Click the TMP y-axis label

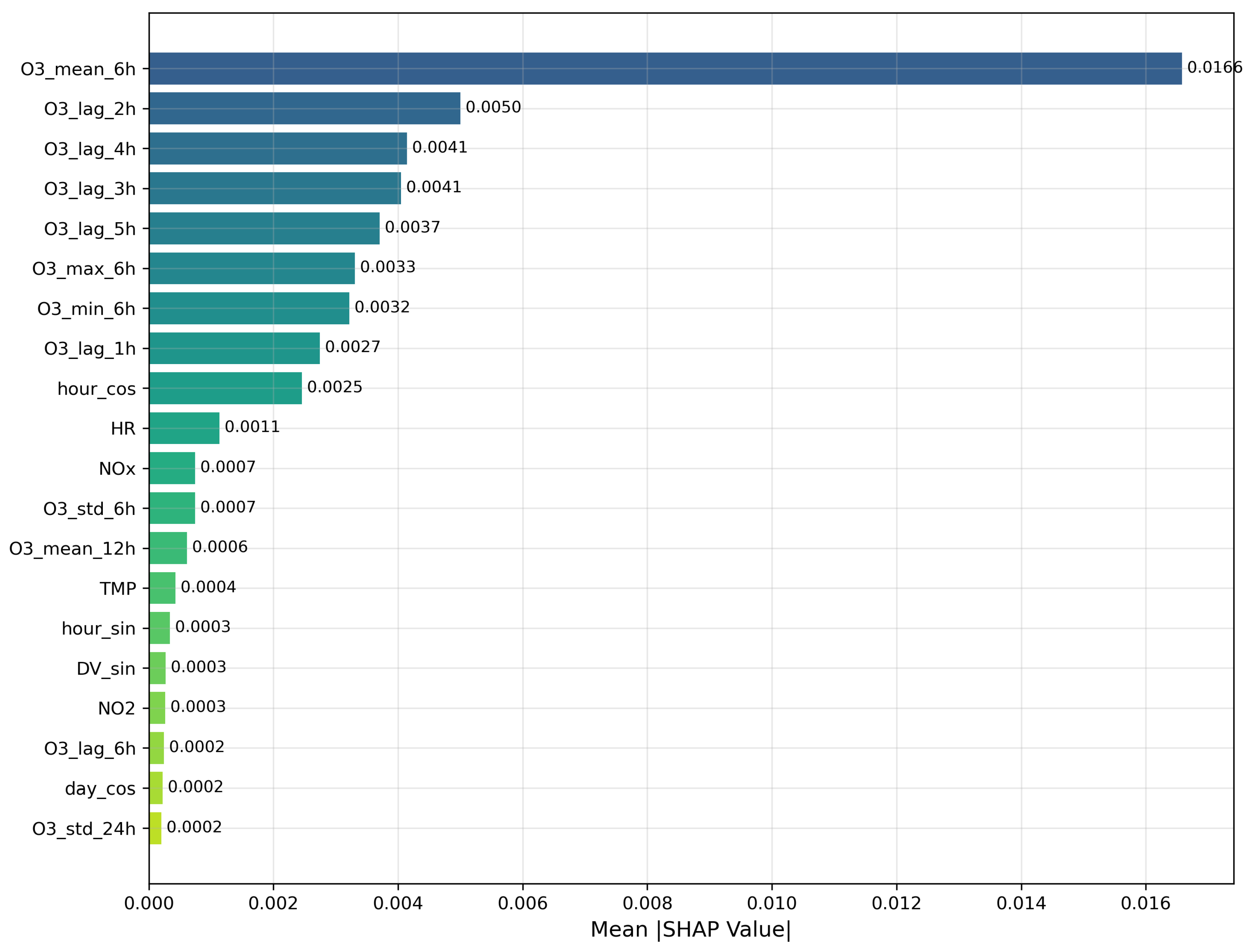(x=118, y=589)
